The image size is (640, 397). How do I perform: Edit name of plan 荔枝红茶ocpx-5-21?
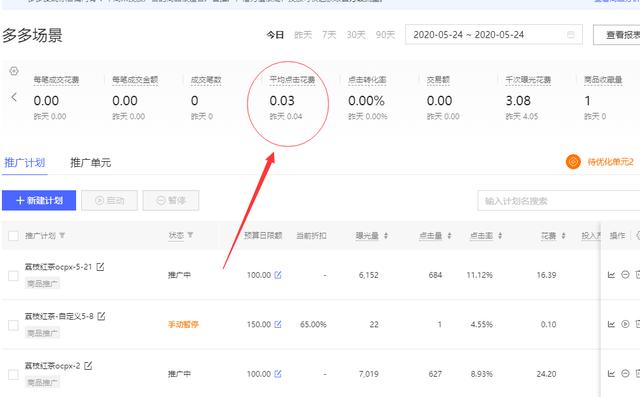click(x=100, y=267)
